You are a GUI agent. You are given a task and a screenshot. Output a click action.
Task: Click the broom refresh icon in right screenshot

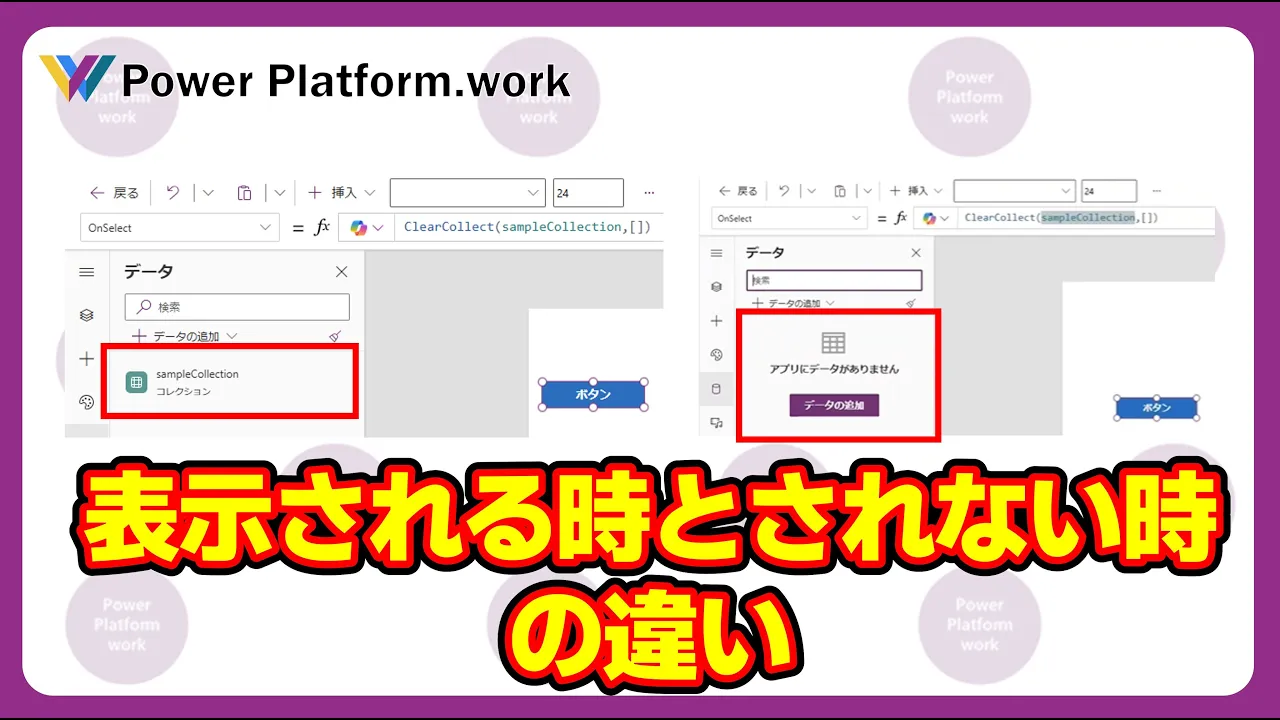[911, 303]
